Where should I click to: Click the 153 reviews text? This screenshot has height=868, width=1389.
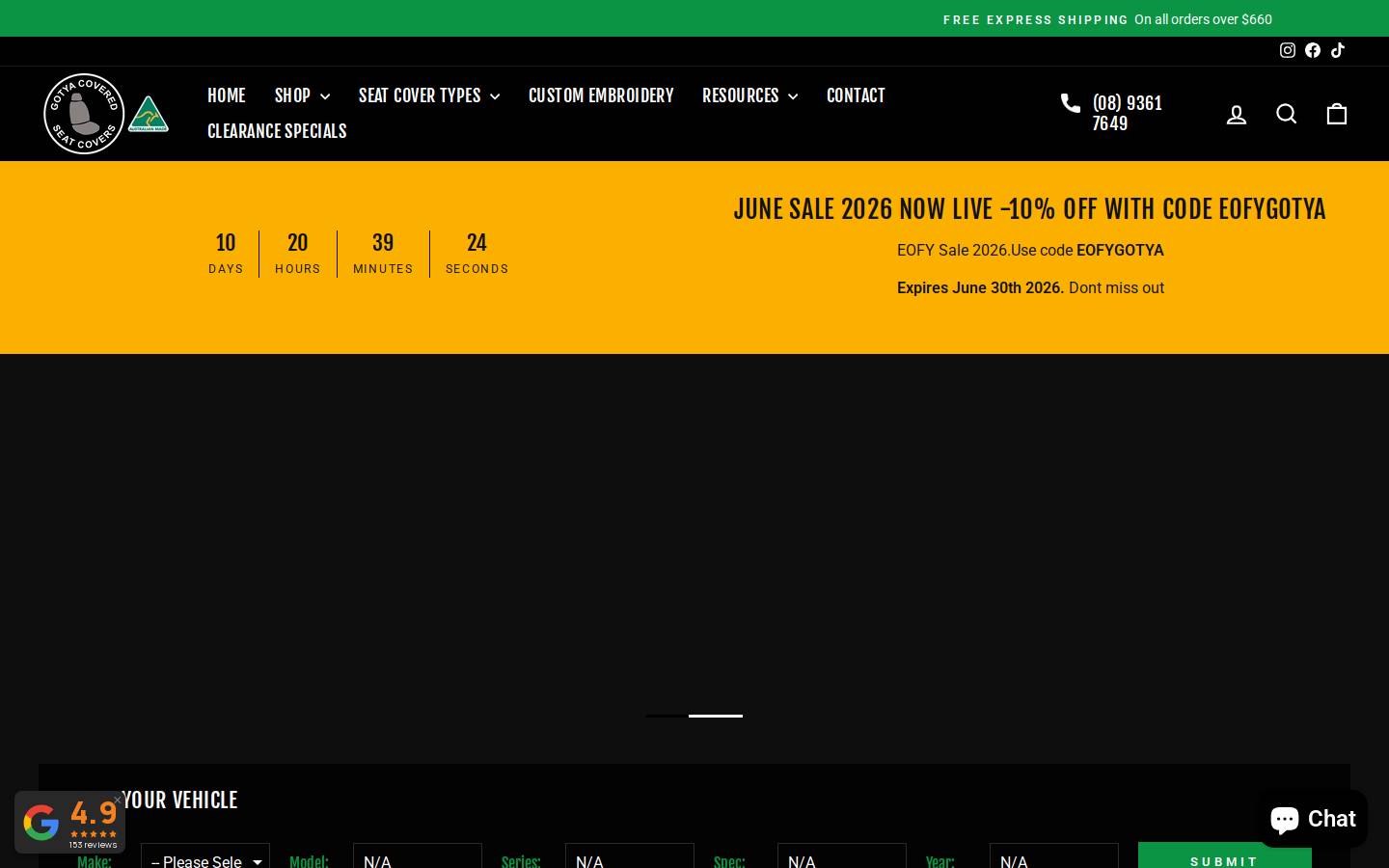(x=93, y=845)
